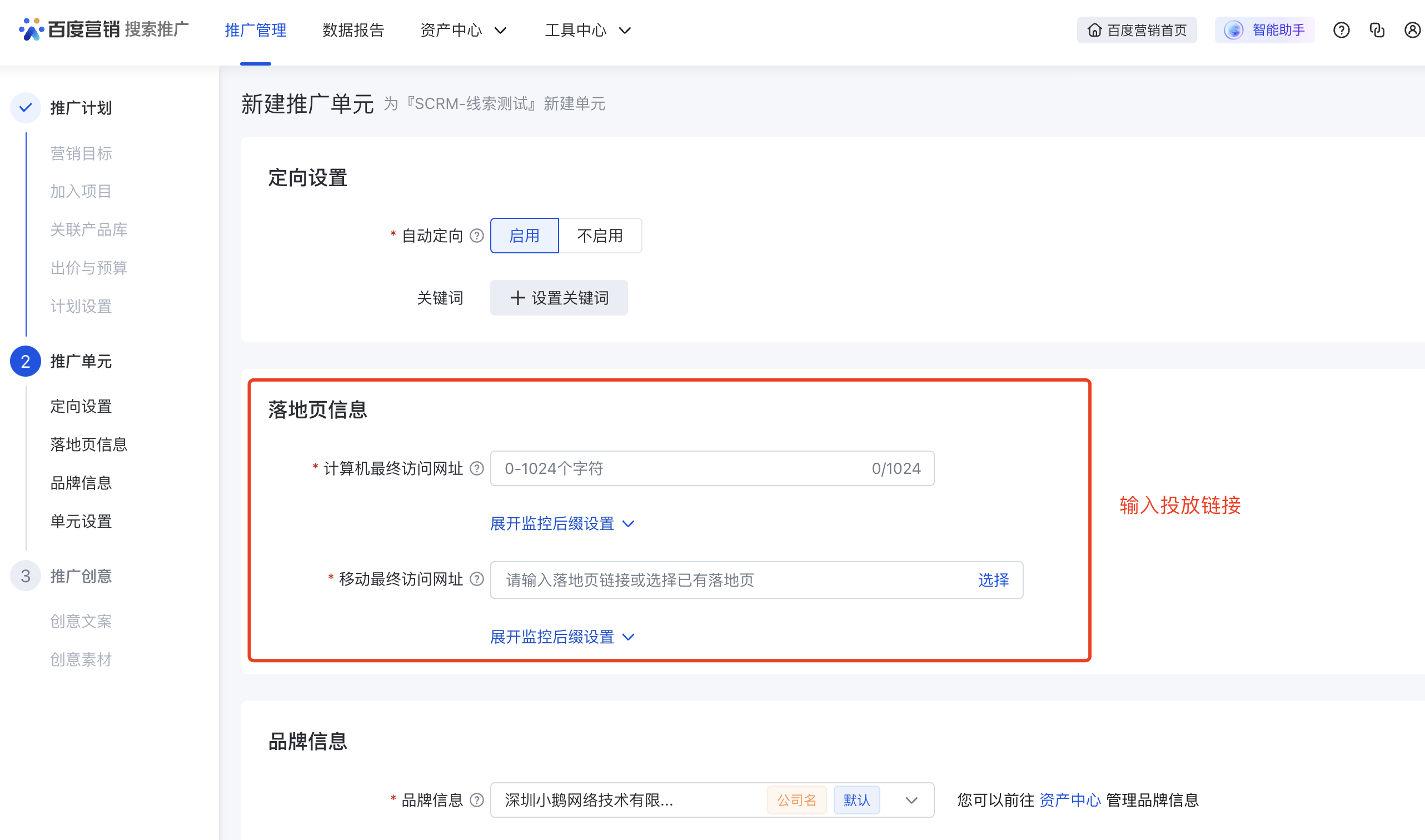Click the home icon in 百度营销首页
The height and width of the screenshot is (840, 1425).
pos(1094,30)
